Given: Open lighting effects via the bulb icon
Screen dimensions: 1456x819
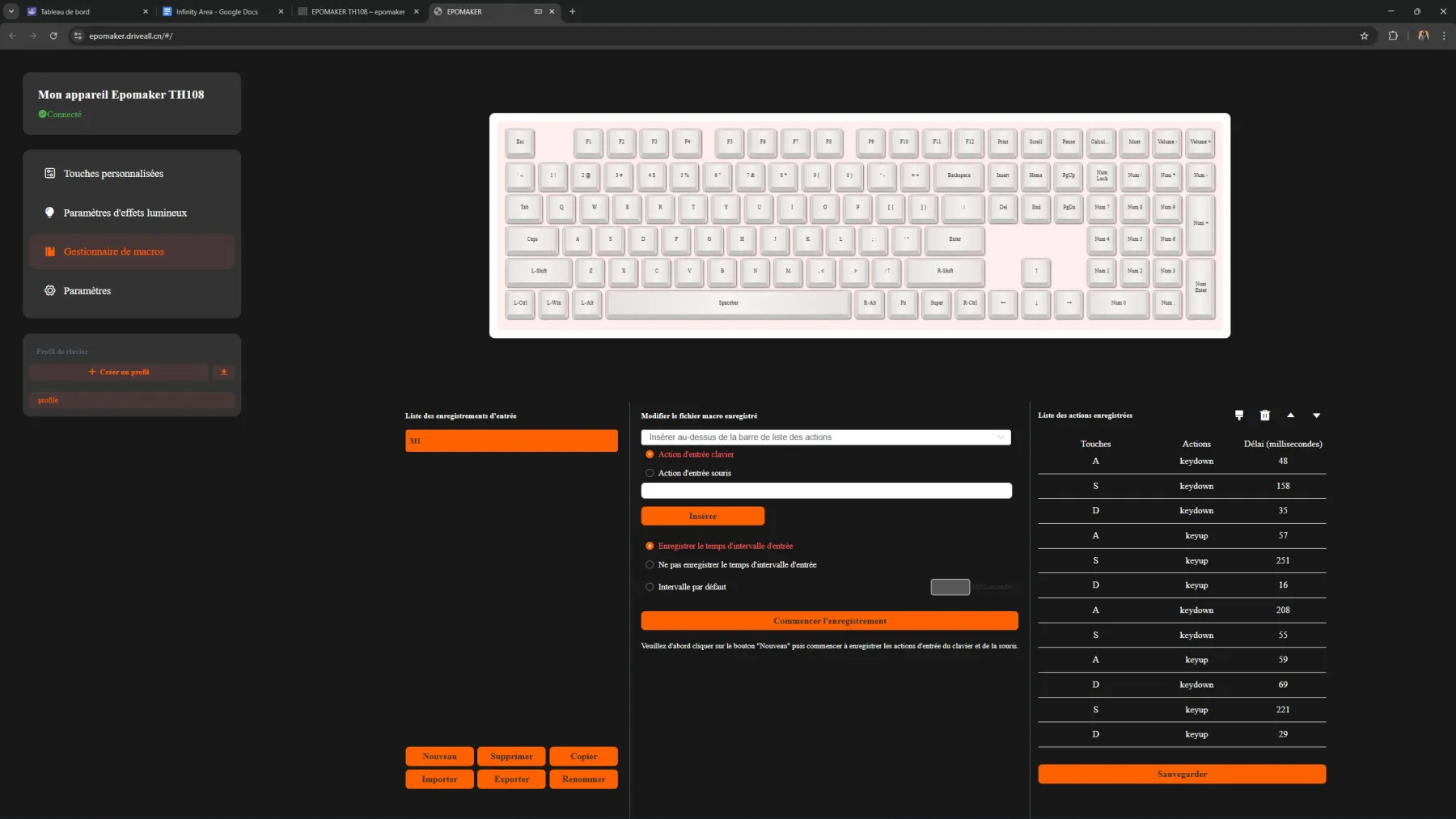Looking at the screenshot, I should [x=50, y=212].
